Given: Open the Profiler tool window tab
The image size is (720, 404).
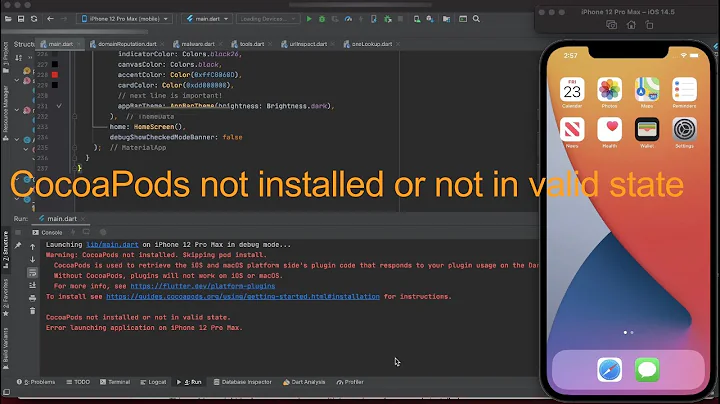Looking at the screenshot, I should [x=350, y=382].
